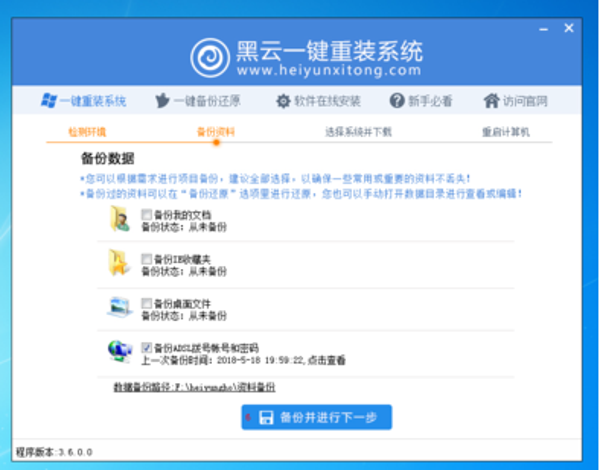Click the 程序版本:3.6.0.0 status text
The height and width of the screenshot is (470, 600).
pyautogui.click(x=54, y=452)
